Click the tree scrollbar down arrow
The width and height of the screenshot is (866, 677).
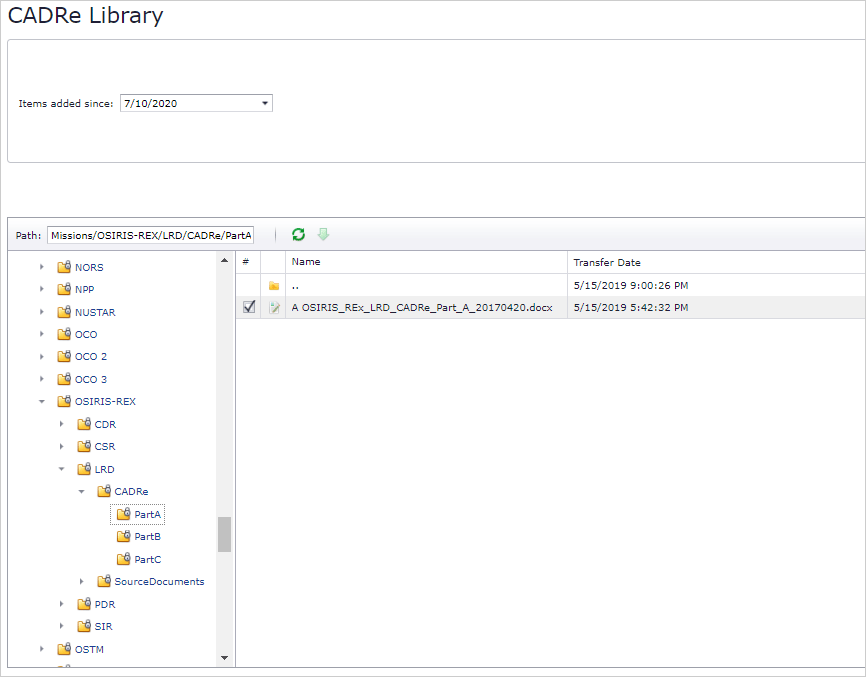point(224,658)
